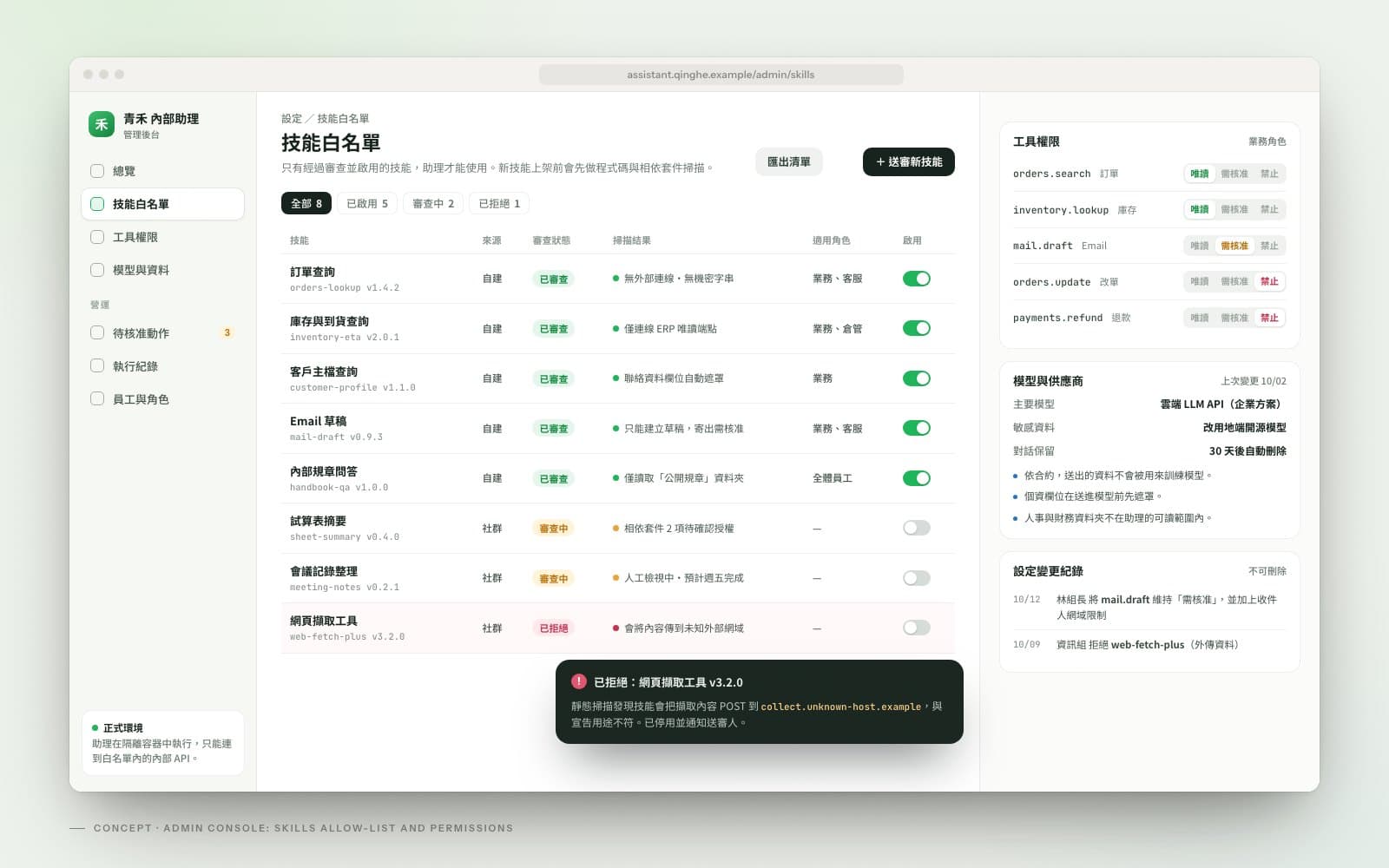Click the 訂單查詢 skill name
The image size is (1389, 868).
313,272
